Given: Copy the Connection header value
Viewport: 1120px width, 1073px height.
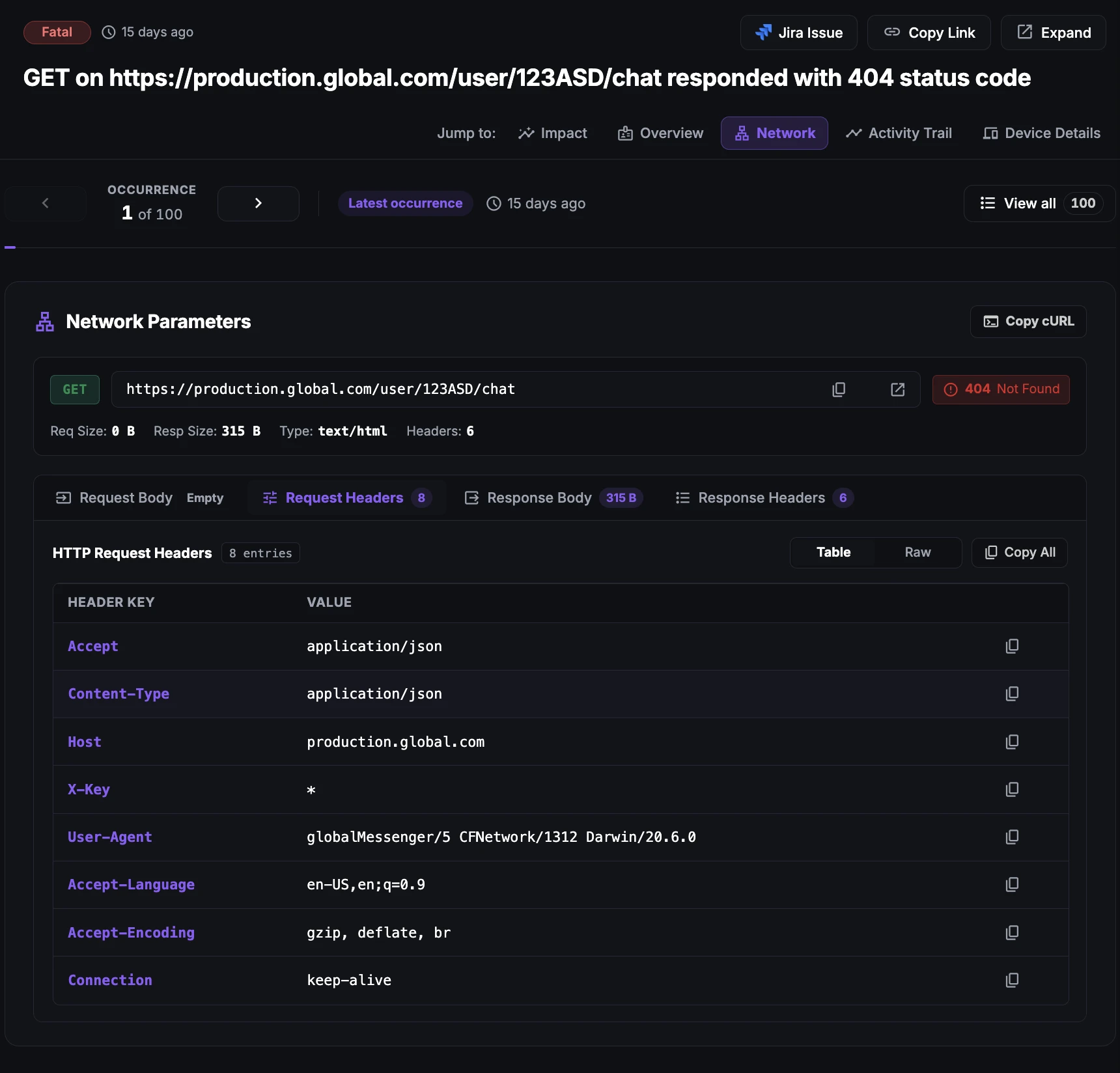Looking at the screenshot, I should [x=1012, y=980].
